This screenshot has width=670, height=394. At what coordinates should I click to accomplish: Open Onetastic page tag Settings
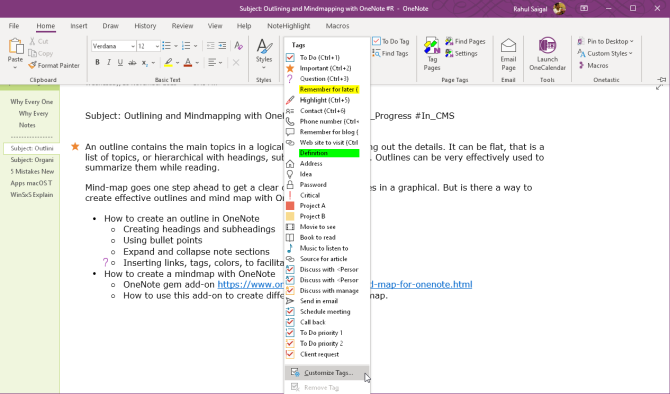point(461,53)
